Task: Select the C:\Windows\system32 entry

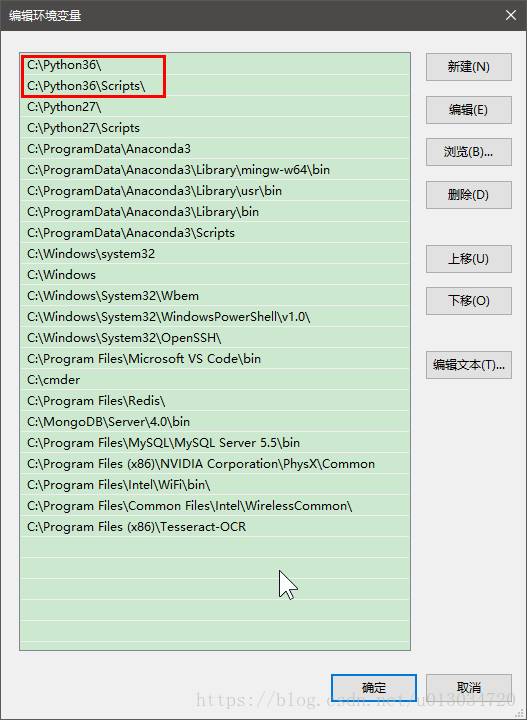Action: pyautogui.click(x=215, y=253)
